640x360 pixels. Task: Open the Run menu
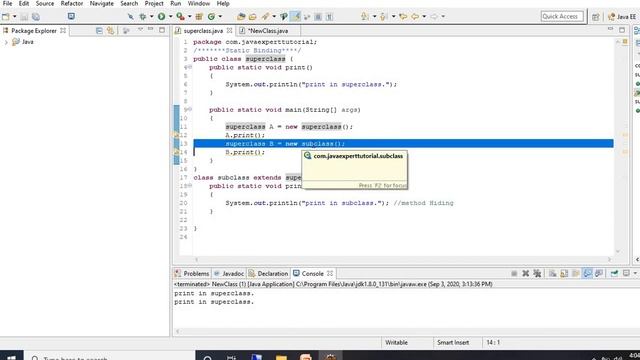(x=176, y=4)
